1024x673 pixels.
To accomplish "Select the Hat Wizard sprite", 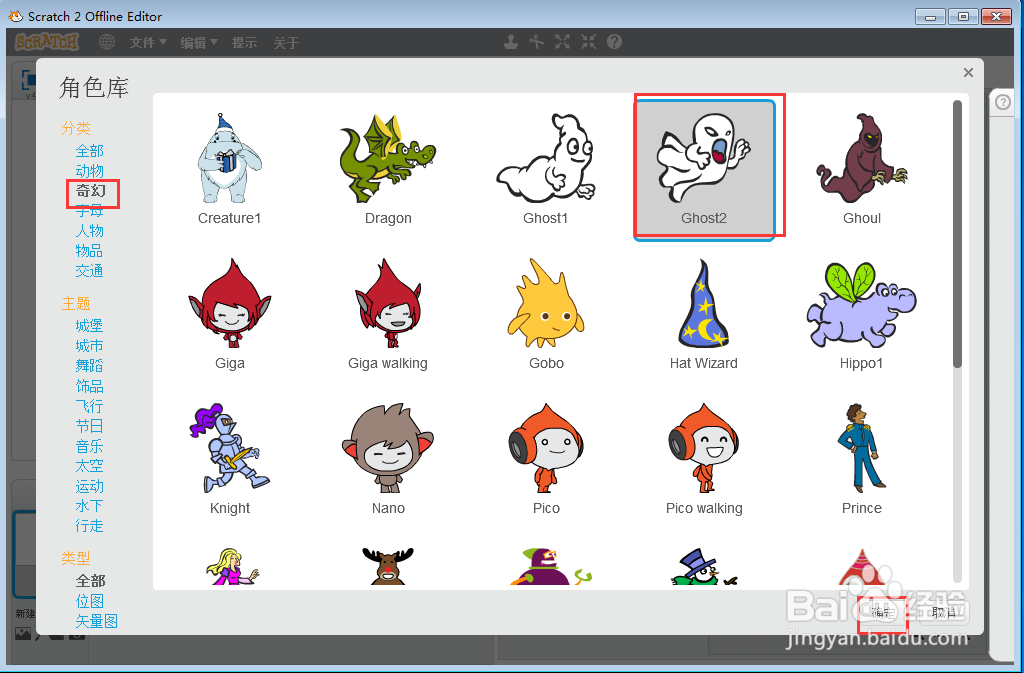I will (x=704, y=314).
